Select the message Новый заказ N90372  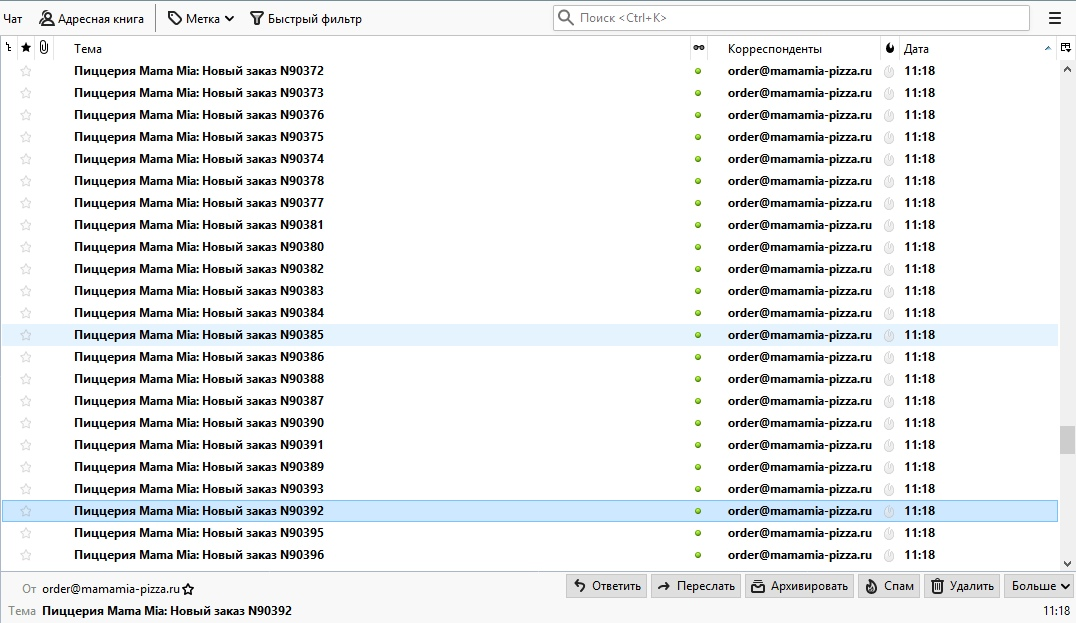pyautogui.click(x=530, y=71)
